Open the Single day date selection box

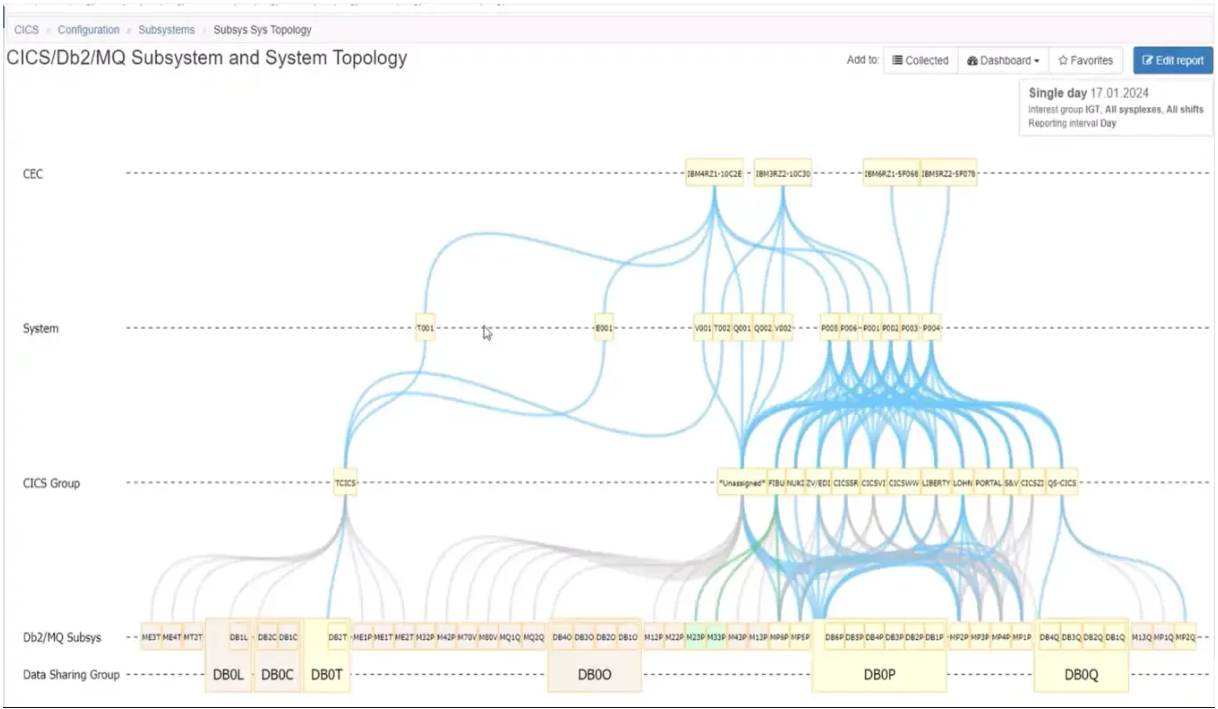(1116, 108)
